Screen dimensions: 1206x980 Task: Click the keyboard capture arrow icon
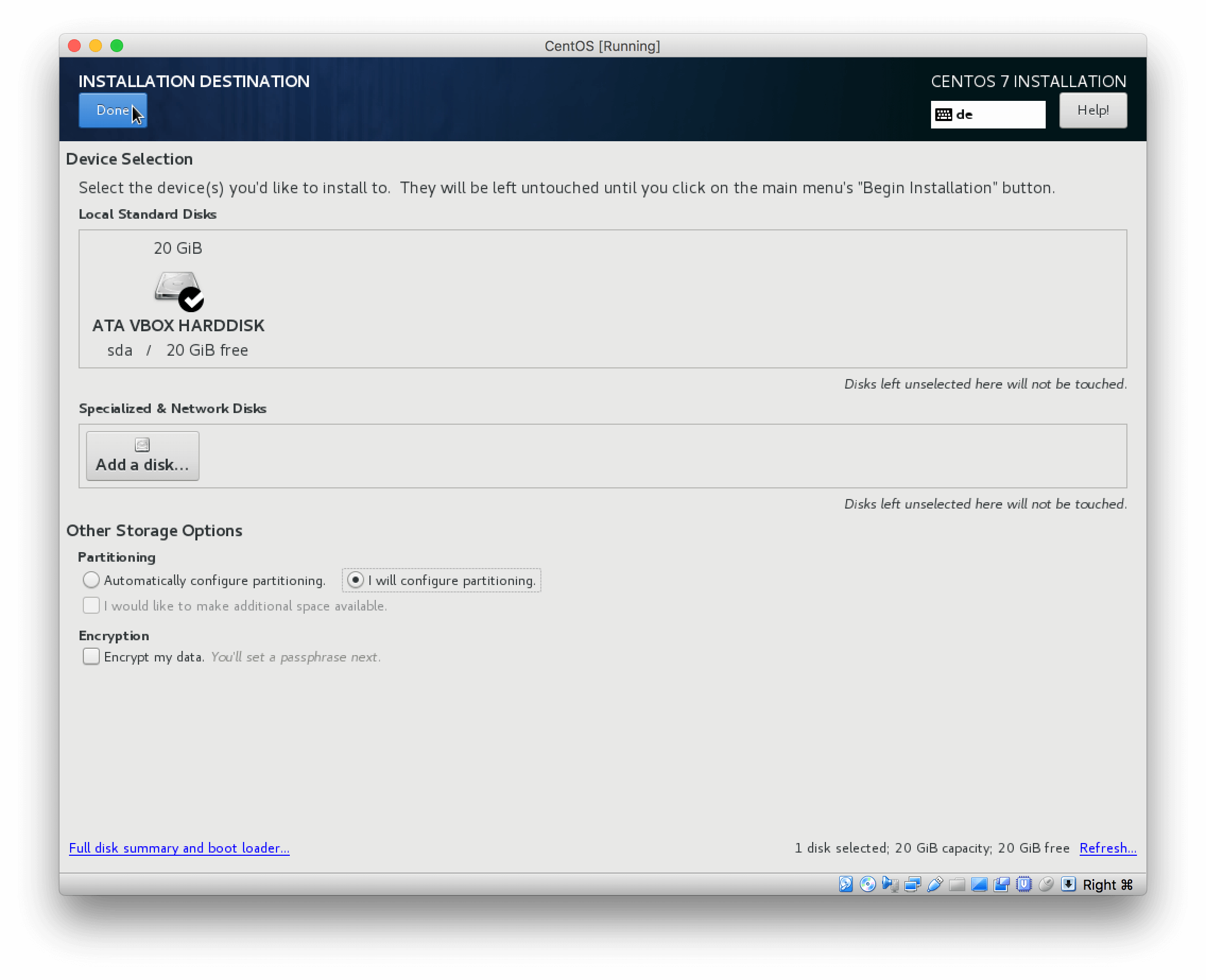[x=1068, y=884]
